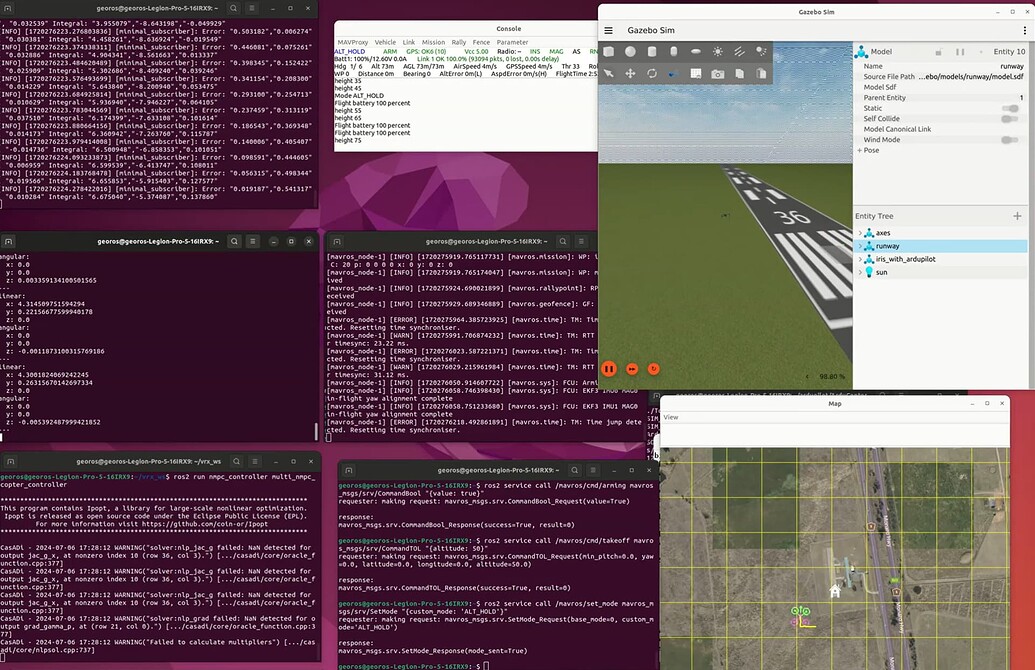Add a point light to the Gazebo scene
1035x670 pixels.
[760, 51]
